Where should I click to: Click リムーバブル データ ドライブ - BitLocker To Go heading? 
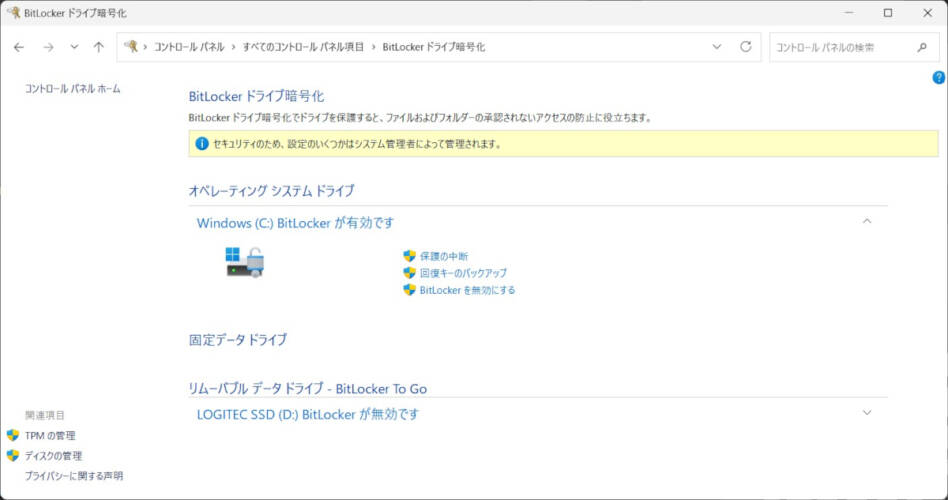(x=308, y=388)
